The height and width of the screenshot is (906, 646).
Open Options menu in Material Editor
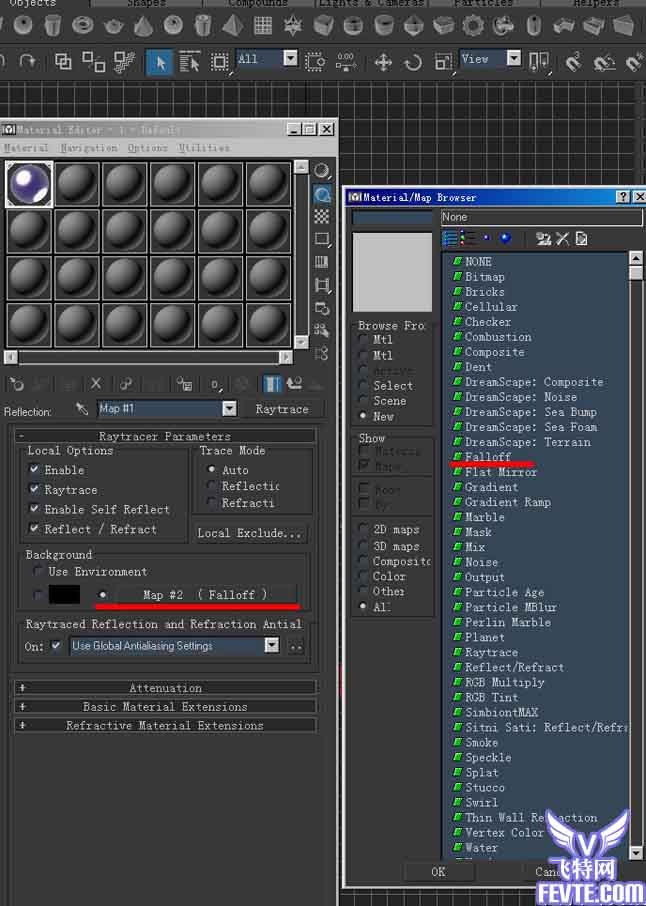(147, 148)
